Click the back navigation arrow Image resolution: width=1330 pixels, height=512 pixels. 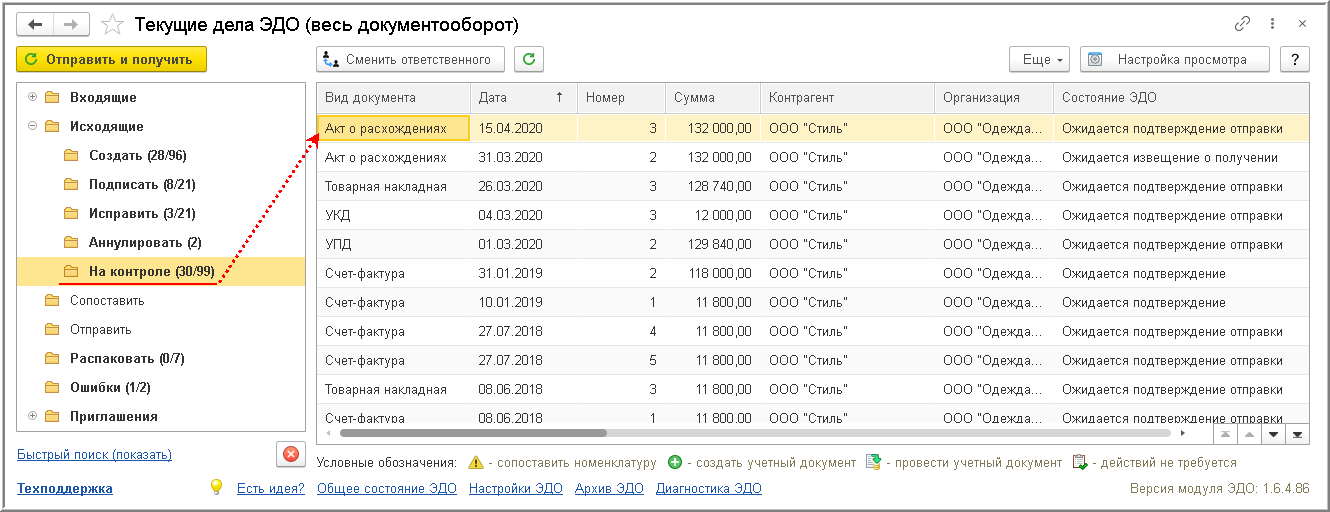tap(35, 24)
